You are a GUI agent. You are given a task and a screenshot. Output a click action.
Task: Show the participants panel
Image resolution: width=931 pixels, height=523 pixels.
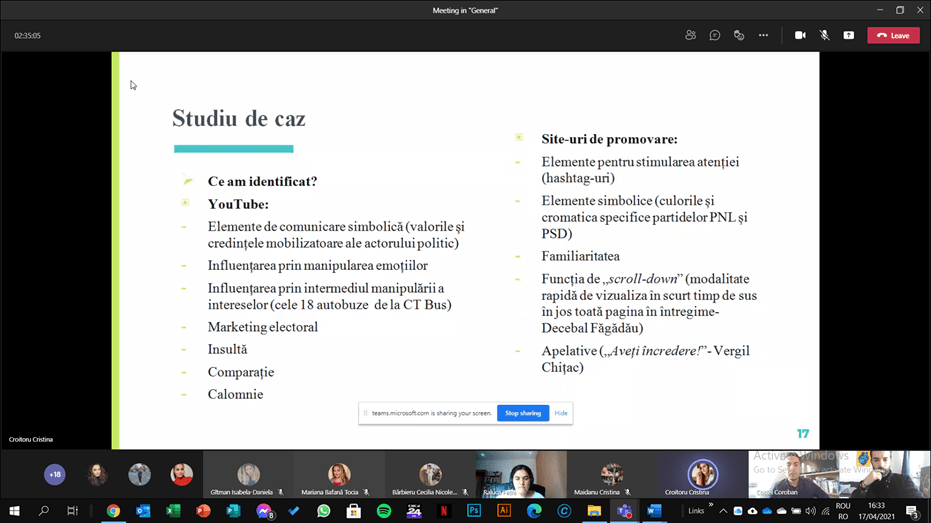[690, 35]
